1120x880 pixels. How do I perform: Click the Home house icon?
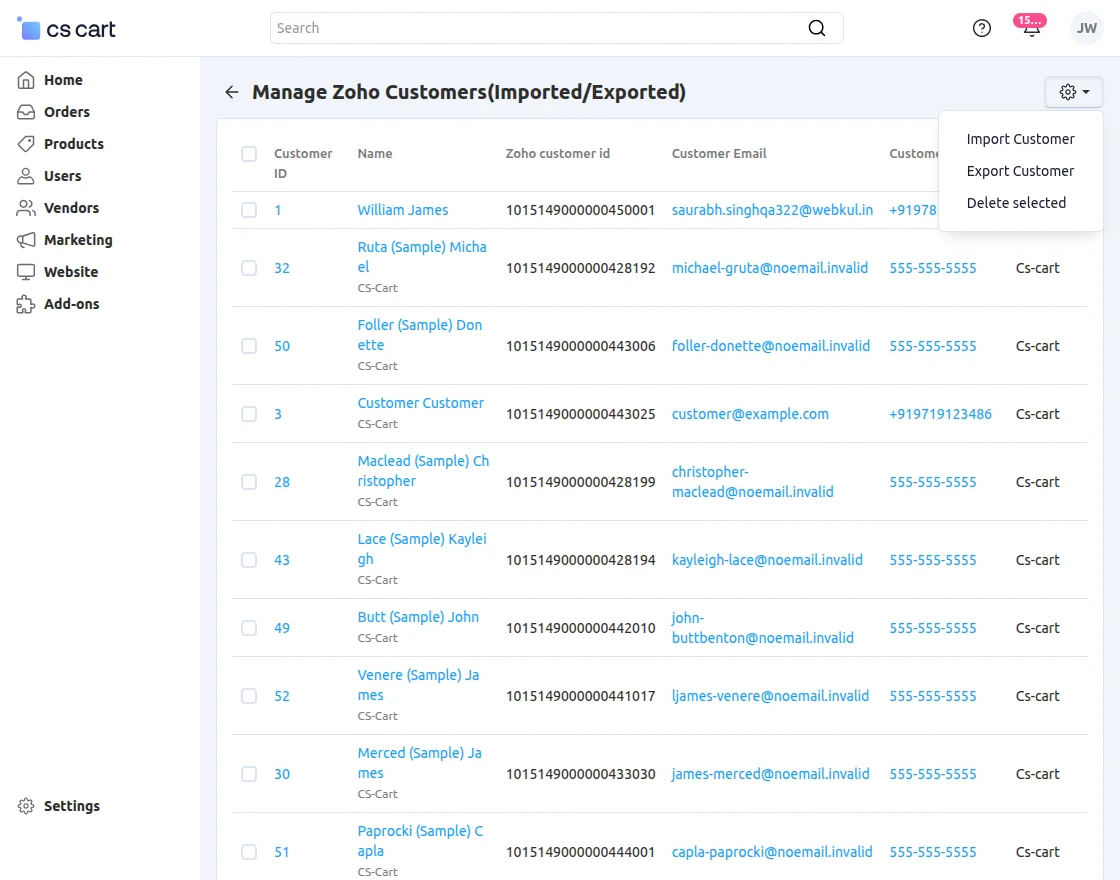26,80
